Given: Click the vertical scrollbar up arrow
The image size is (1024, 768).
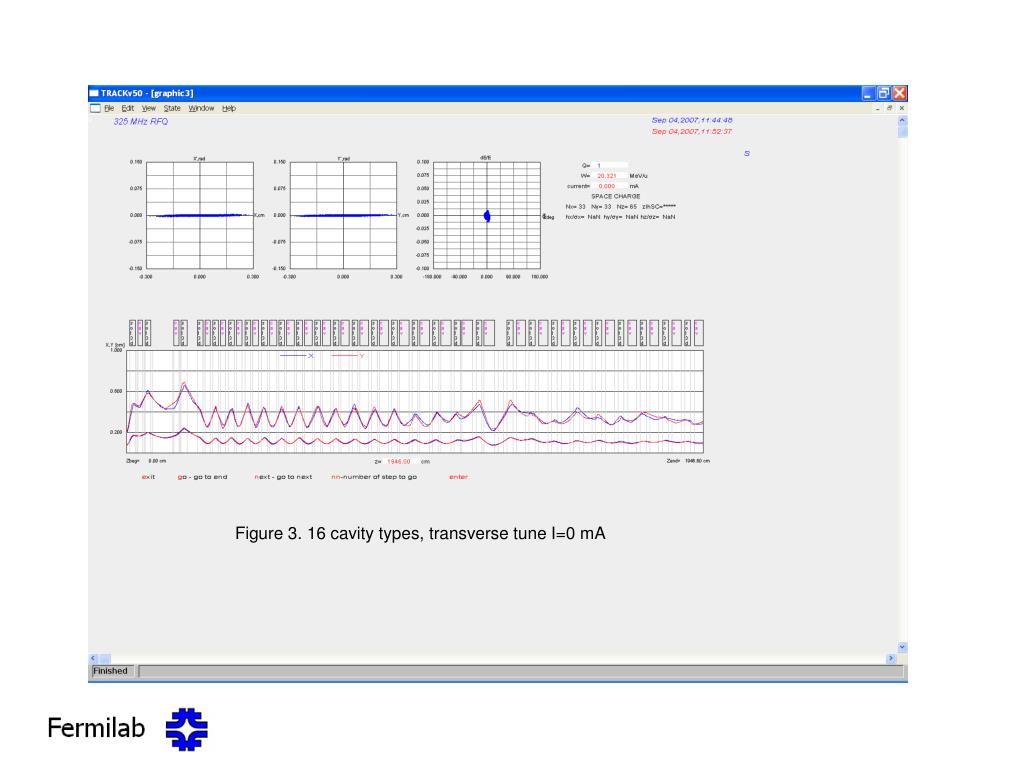Looking at the screenshot, I should click(902, 120).
